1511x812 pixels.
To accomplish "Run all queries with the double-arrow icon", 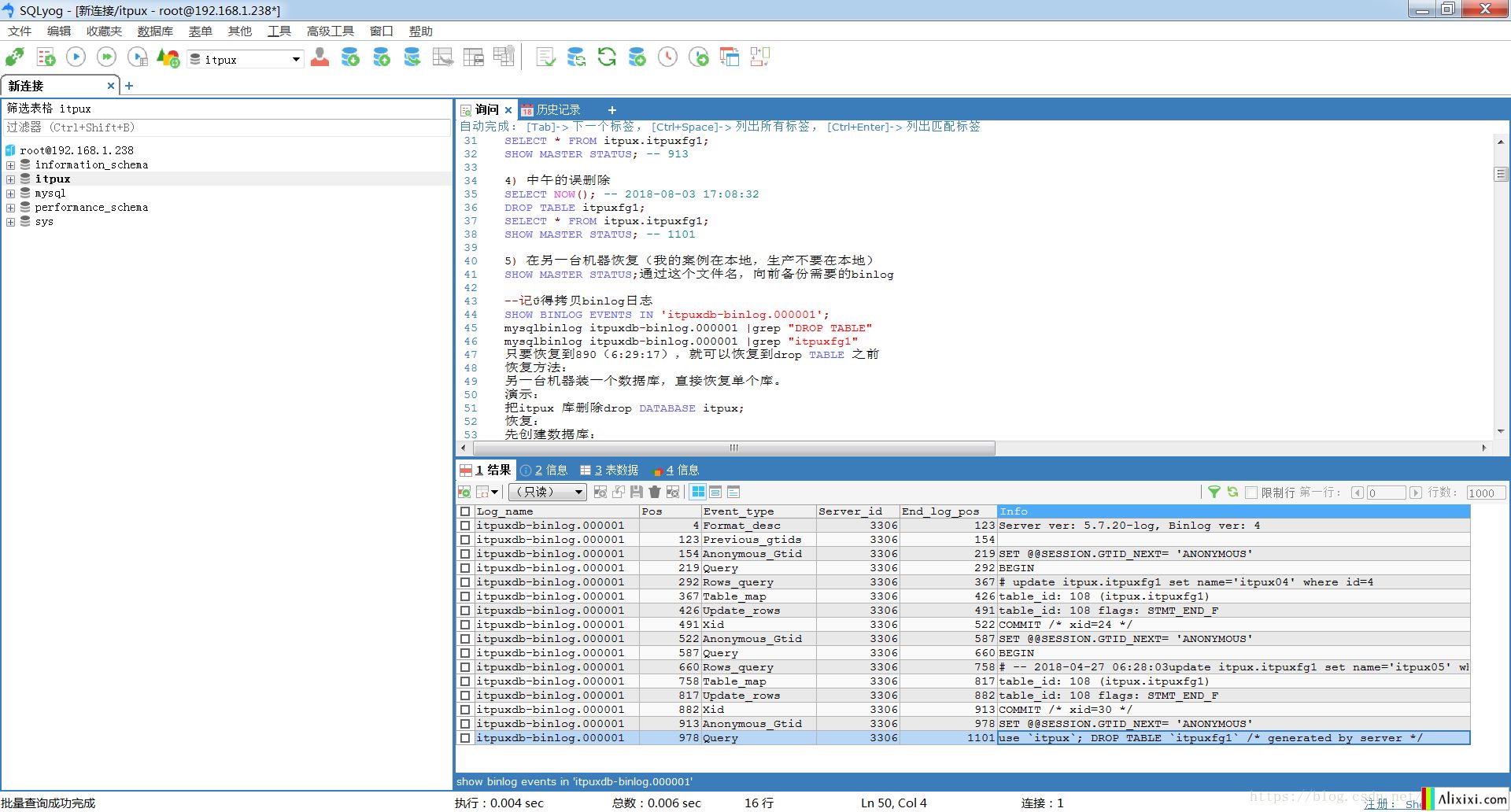I will tap(107, 57).
